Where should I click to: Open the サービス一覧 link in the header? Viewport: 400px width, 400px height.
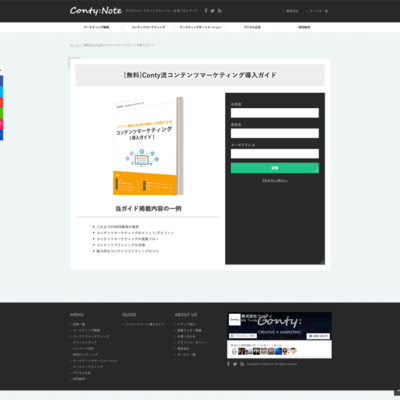point(318,11)
